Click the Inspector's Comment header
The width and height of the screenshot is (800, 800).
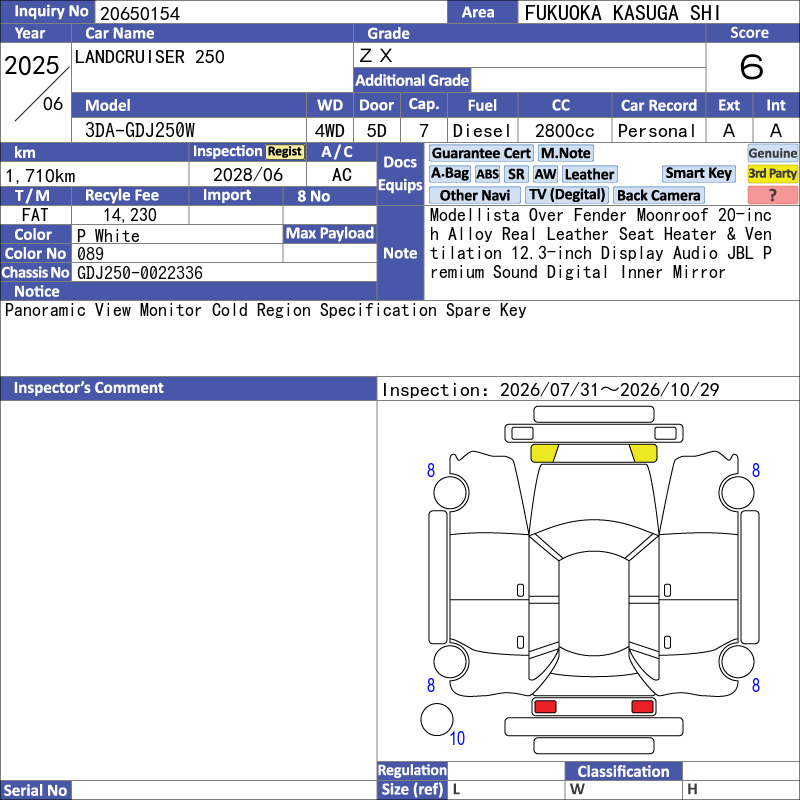tap(188, 388)
